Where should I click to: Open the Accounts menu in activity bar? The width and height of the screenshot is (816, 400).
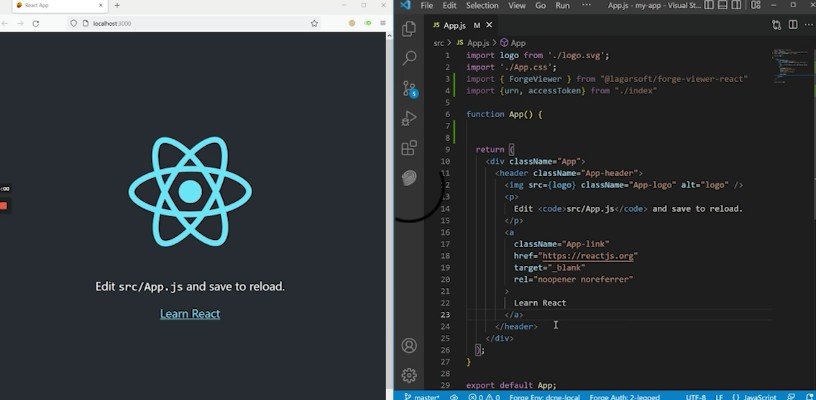(x=409, y=345)
